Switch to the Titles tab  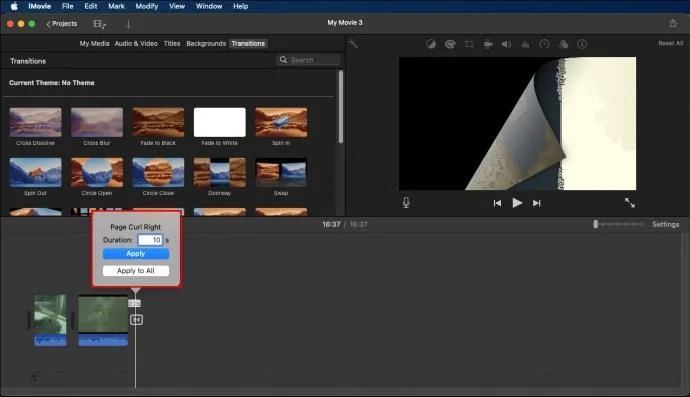coord(172,44)
